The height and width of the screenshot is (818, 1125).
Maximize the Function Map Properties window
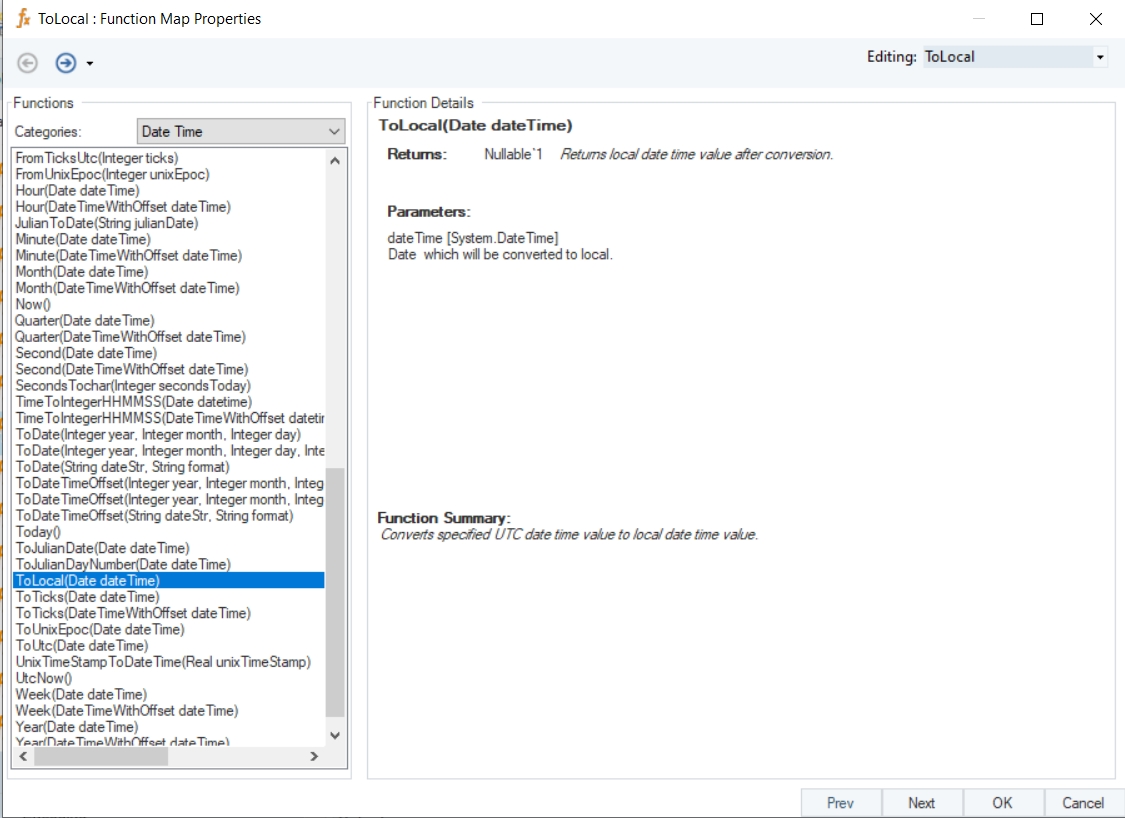1037,19
